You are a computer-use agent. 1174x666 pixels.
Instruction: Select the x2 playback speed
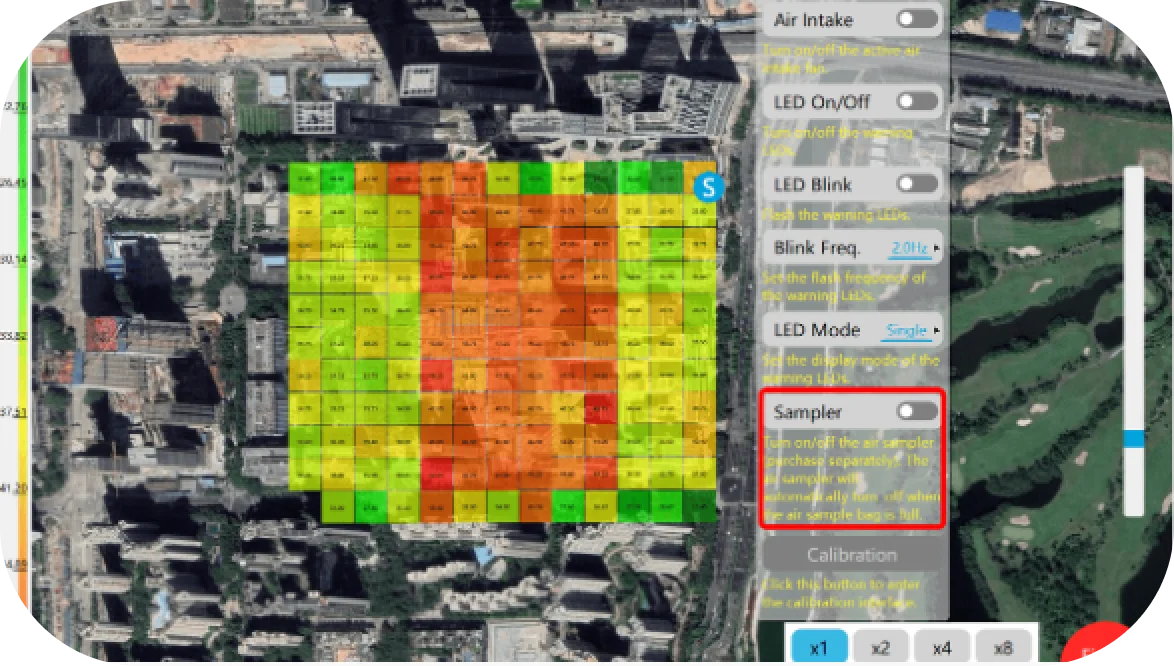click(x=880, y=647)
